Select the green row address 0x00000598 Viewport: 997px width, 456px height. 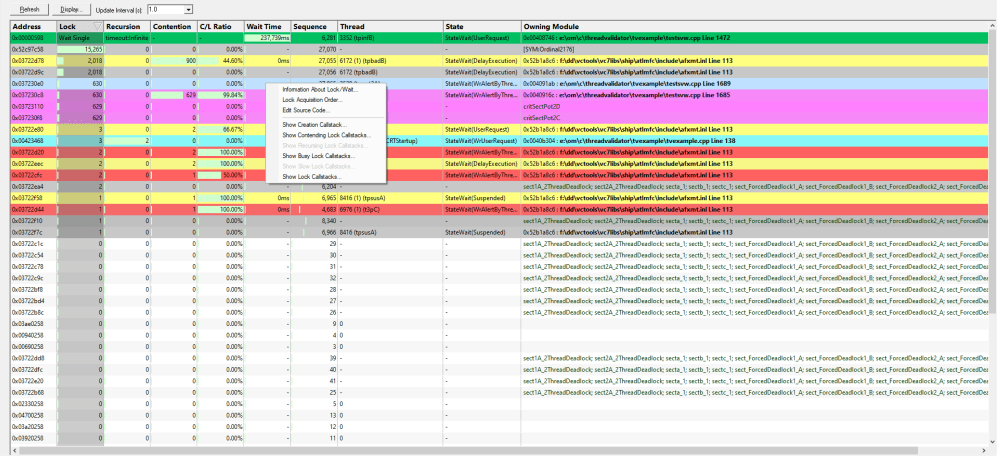click(27, 38)
